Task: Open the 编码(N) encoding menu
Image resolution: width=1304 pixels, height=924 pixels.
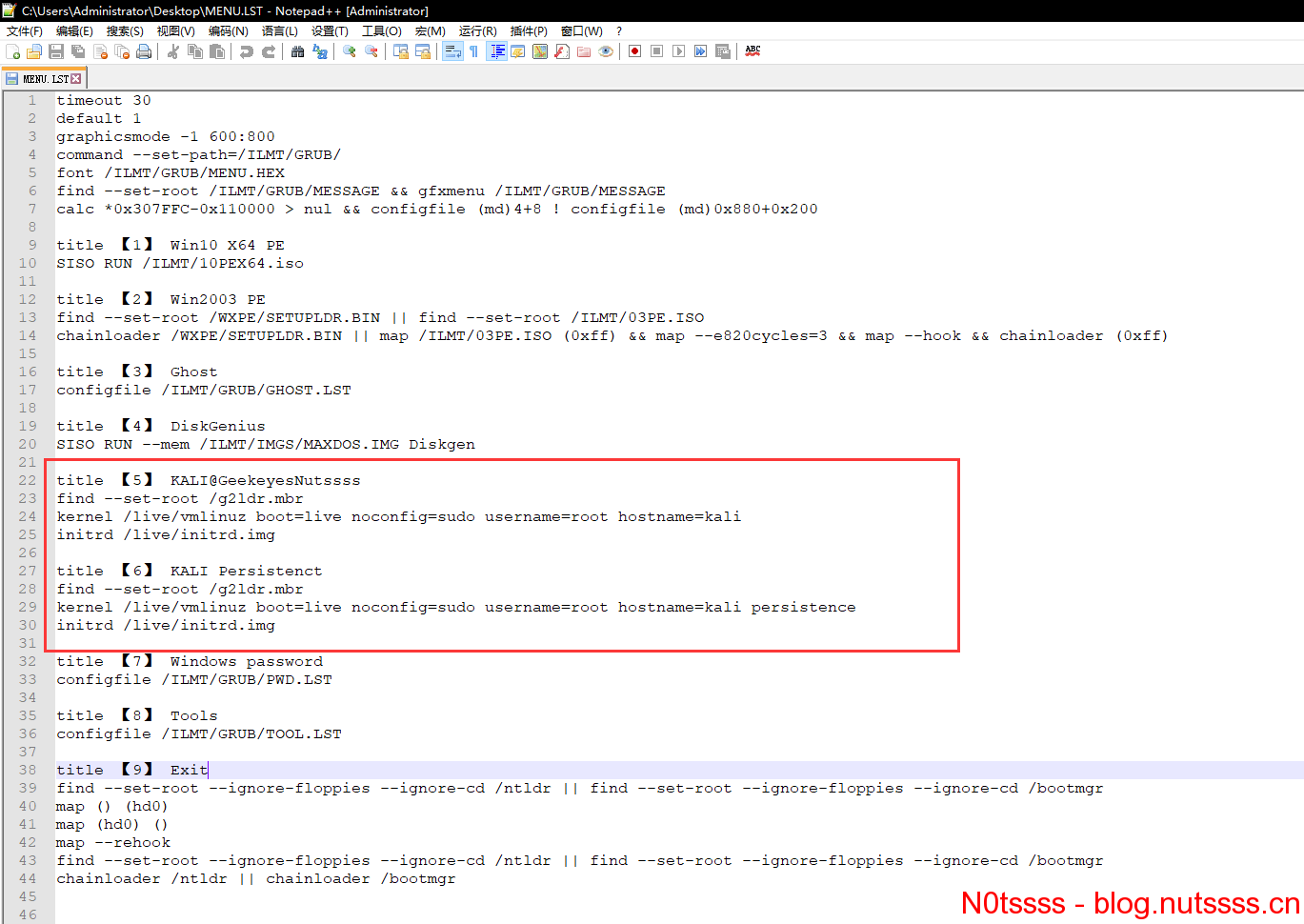Action: click(229, 31)
